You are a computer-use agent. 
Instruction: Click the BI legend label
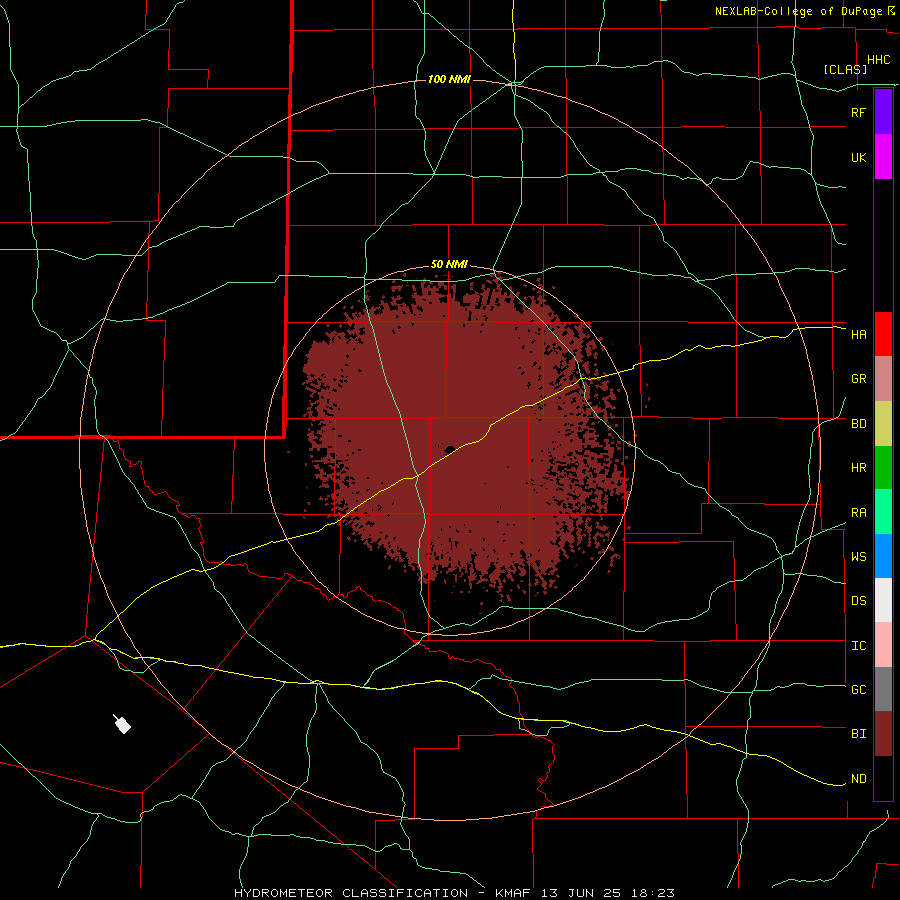[x=858, y=734]
